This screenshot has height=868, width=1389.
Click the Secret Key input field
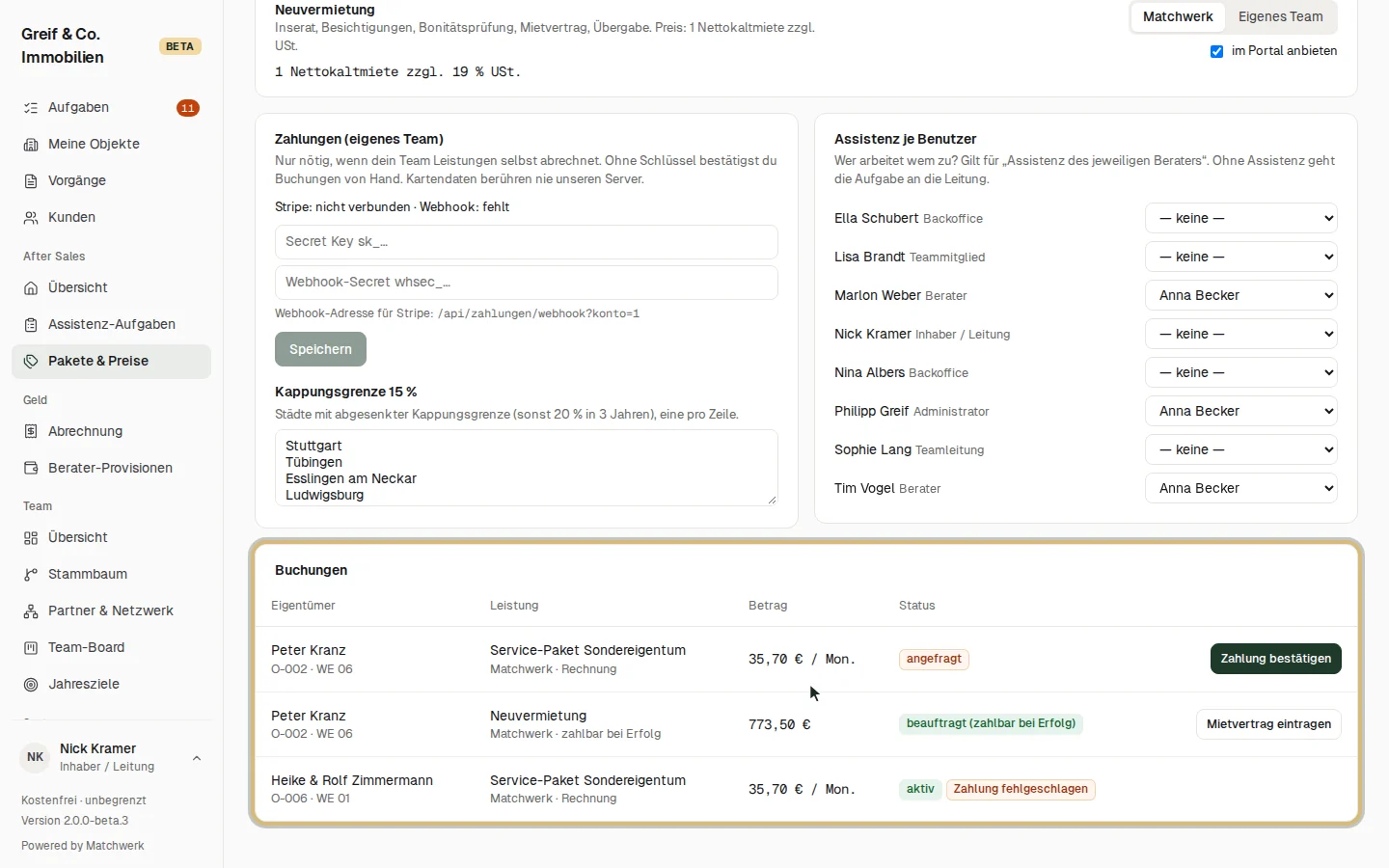(527, 242)
